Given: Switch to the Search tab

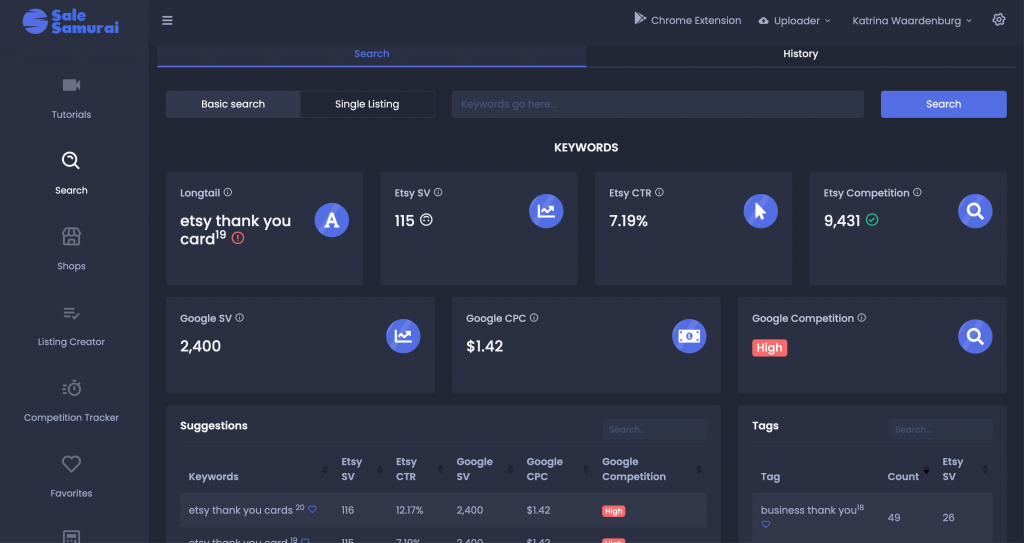Looking at the screenshot, I should (372, 54).
